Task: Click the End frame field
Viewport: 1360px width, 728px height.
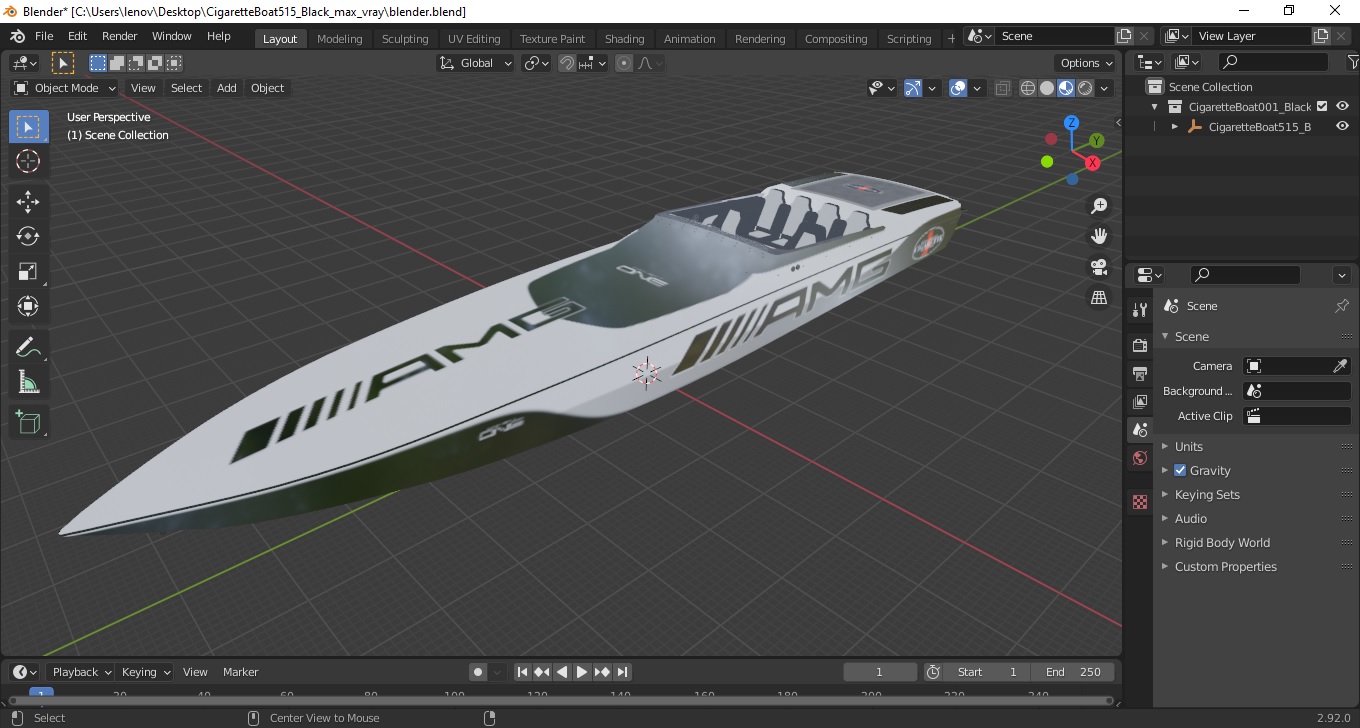Action: (1073, 672)
